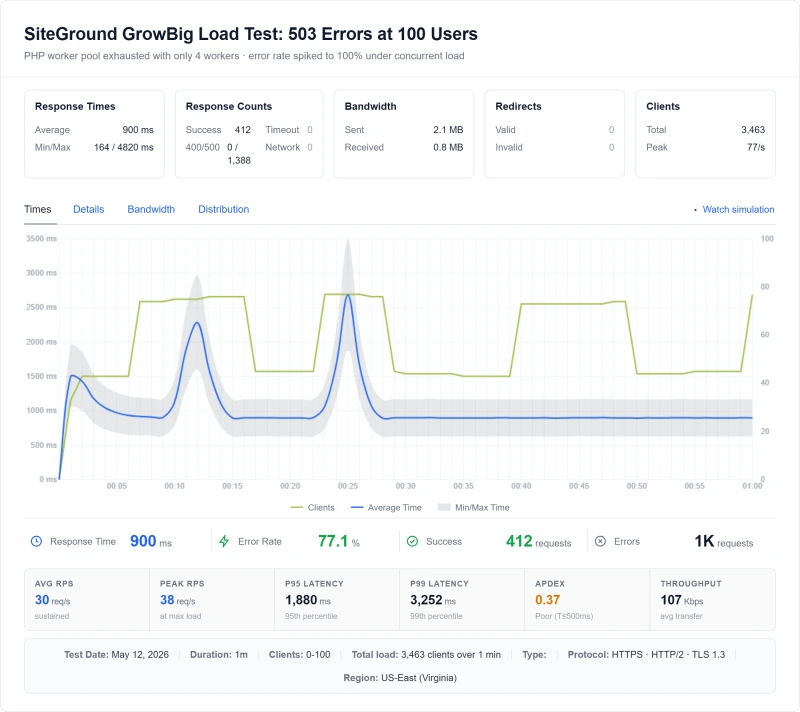Open the Watch simulation link
This screenshot has height=712, width=800.
(x=738, y=209)
